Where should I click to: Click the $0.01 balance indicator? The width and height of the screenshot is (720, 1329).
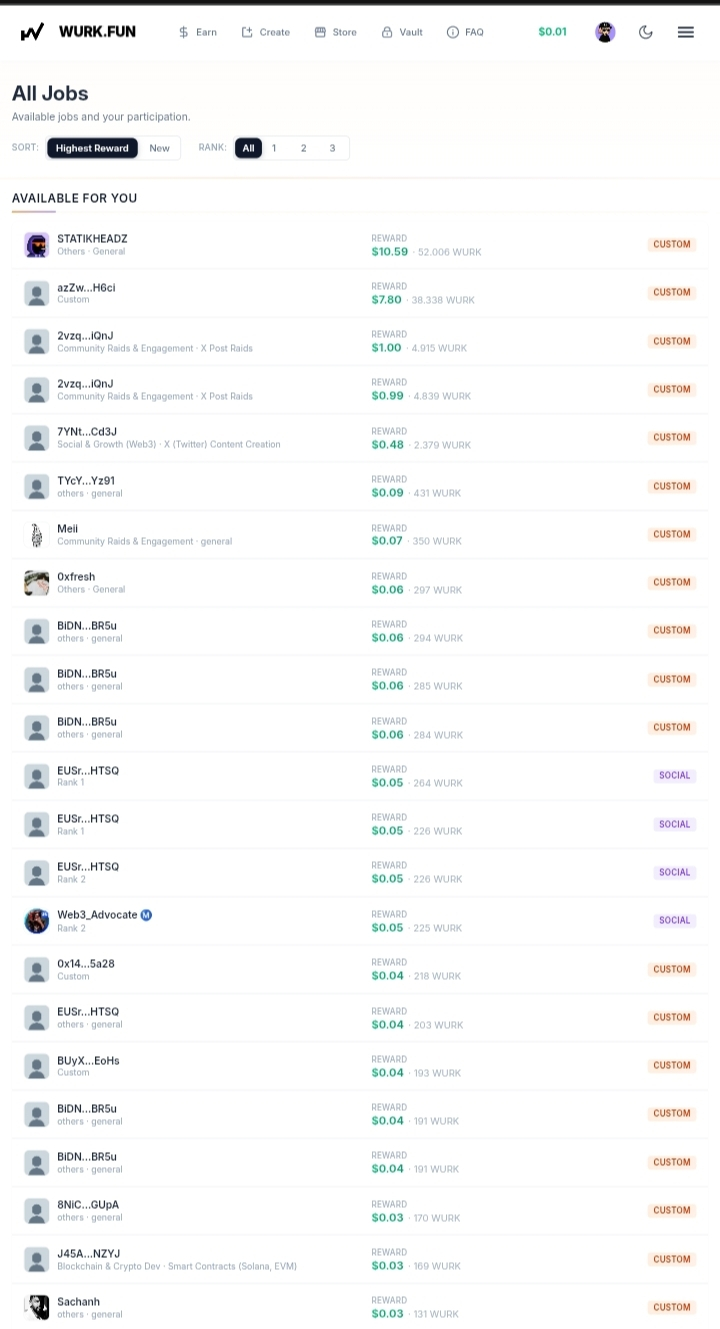coord(552,32)
